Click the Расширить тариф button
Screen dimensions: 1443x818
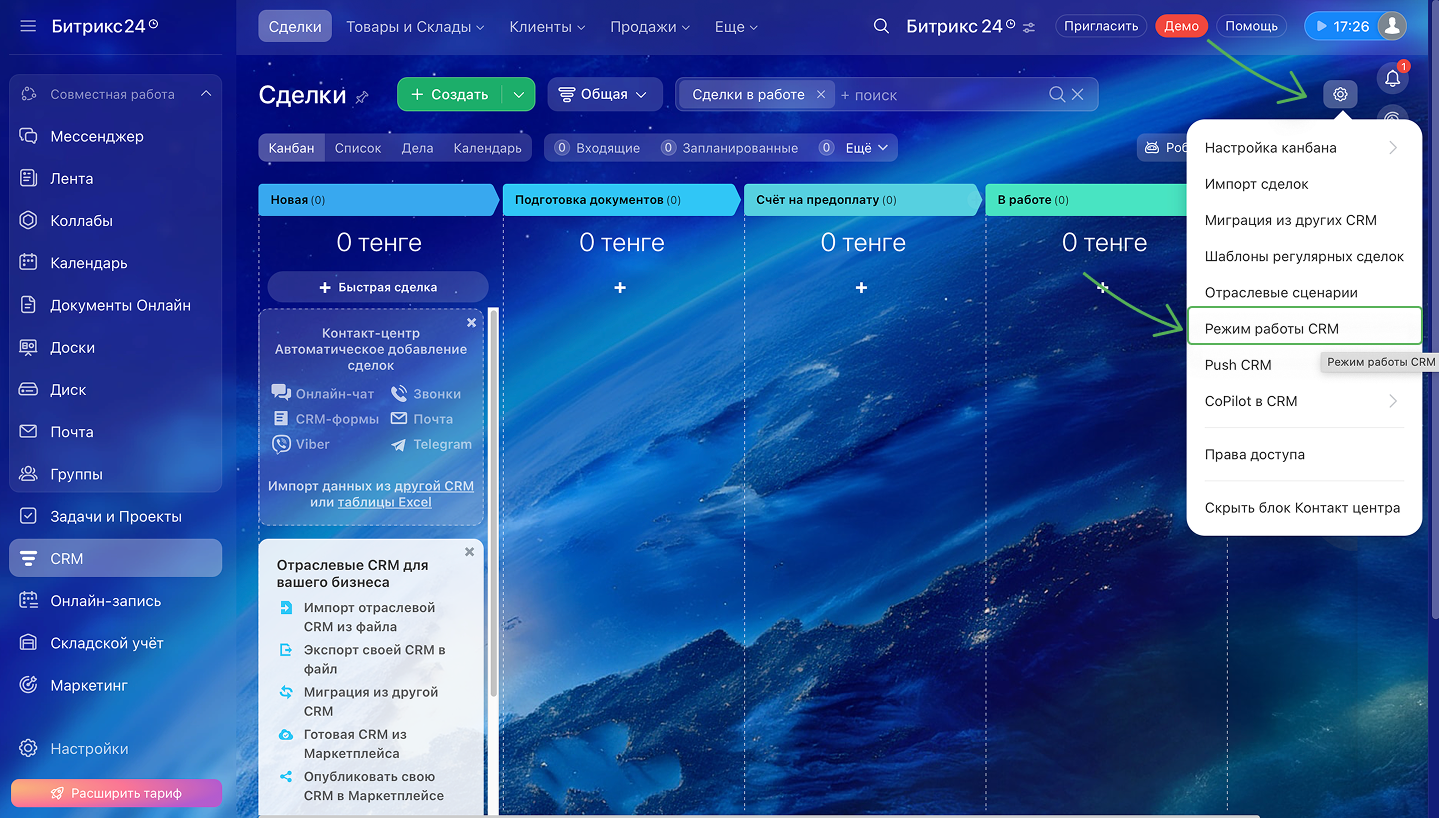[x=116, y=793]
